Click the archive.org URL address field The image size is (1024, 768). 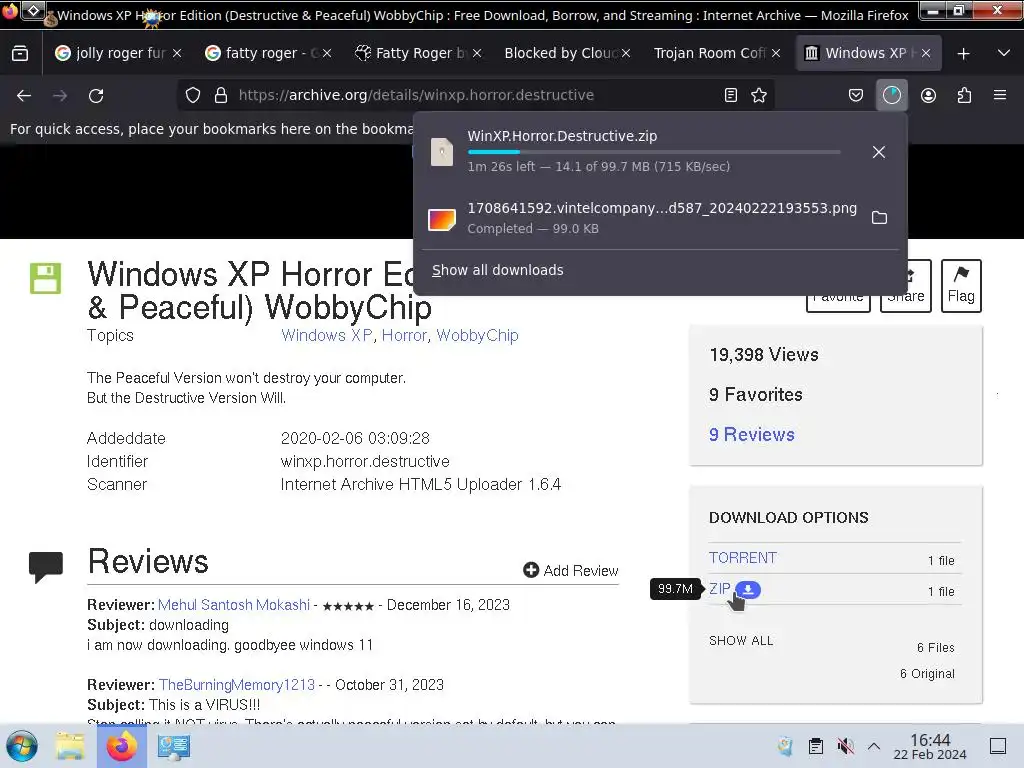(x=475, y=95)
